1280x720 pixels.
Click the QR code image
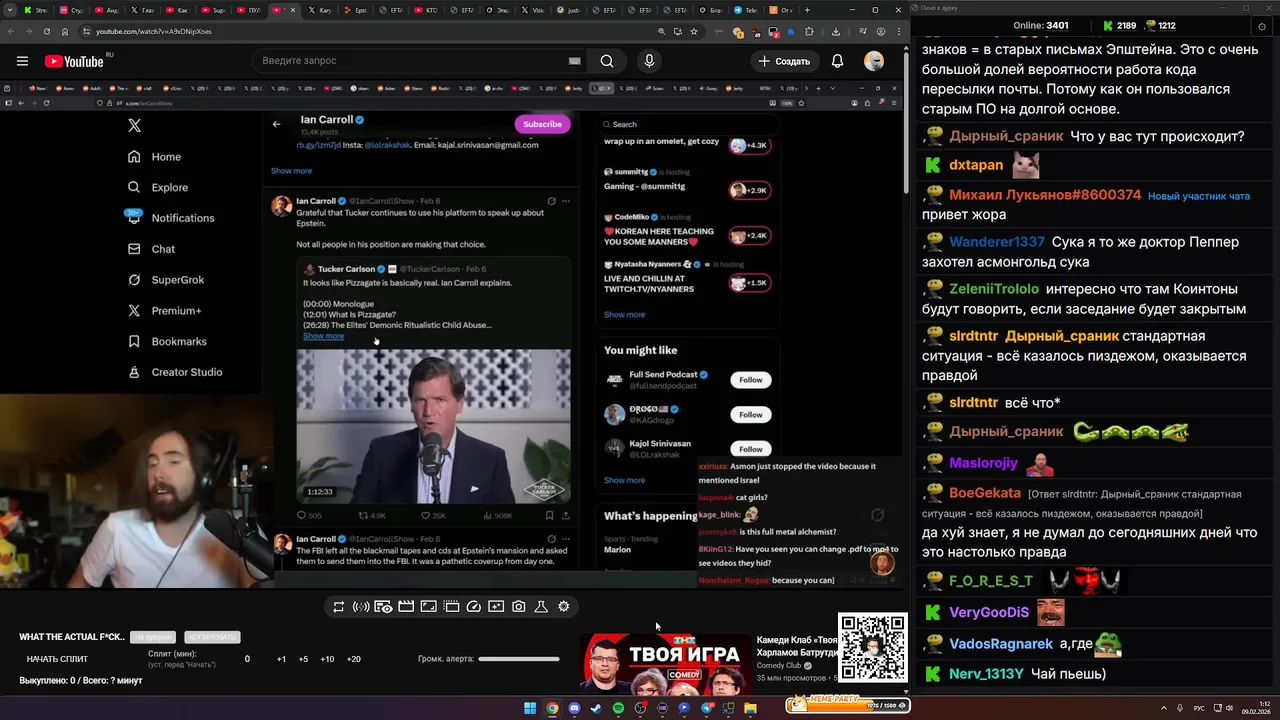pos(872,647)
